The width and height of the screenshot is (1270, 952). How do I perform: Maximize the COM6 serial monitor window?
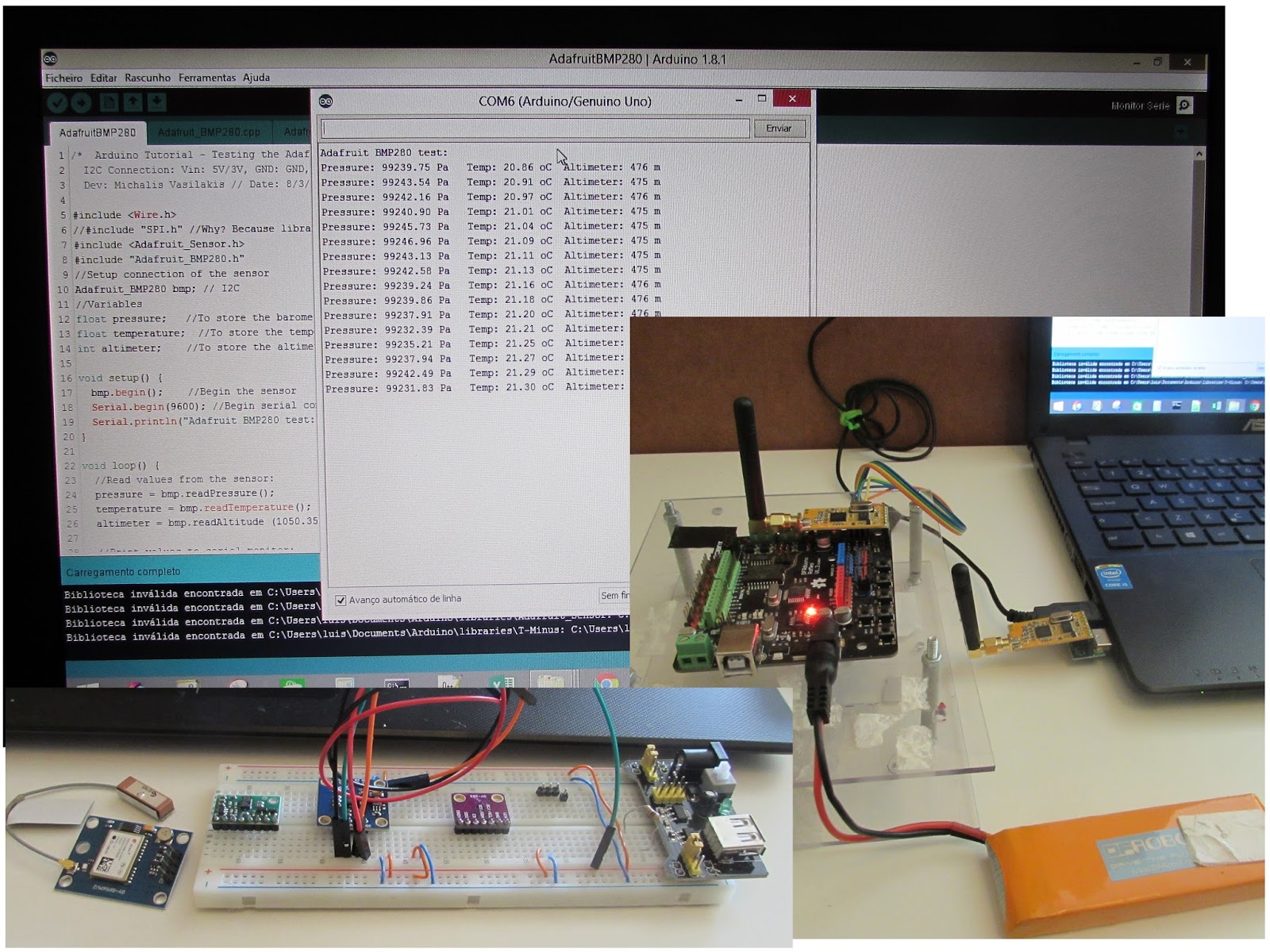tap(762, 98)
